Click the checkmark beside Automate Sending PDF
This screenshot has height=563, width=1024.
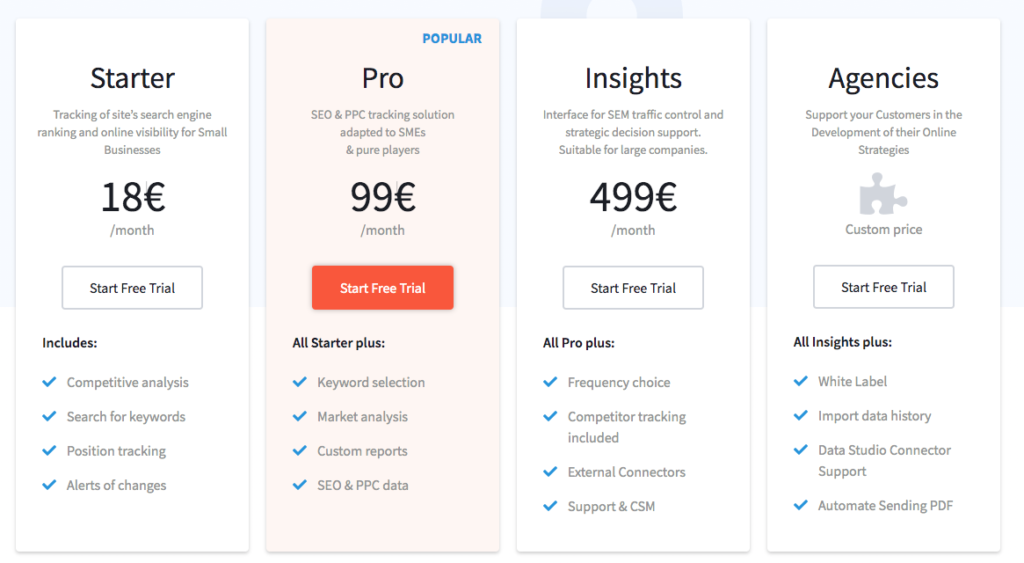[801, 505]
